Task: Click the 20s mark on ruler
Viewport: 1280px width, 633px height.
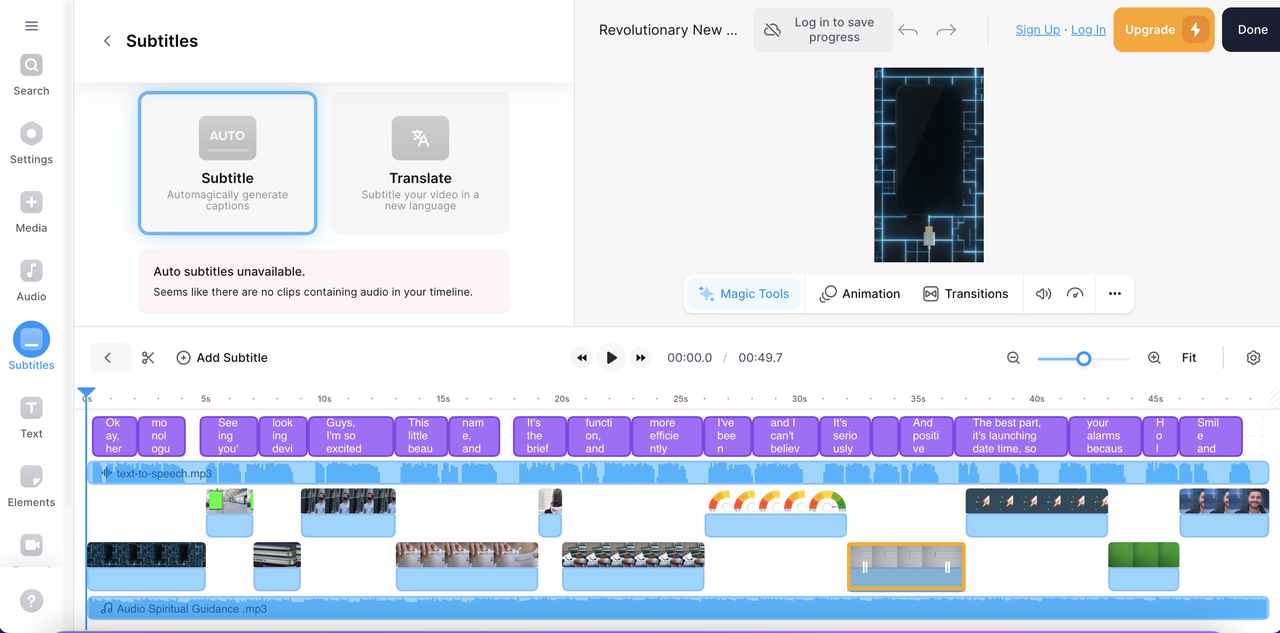Action: click(561, 398)
